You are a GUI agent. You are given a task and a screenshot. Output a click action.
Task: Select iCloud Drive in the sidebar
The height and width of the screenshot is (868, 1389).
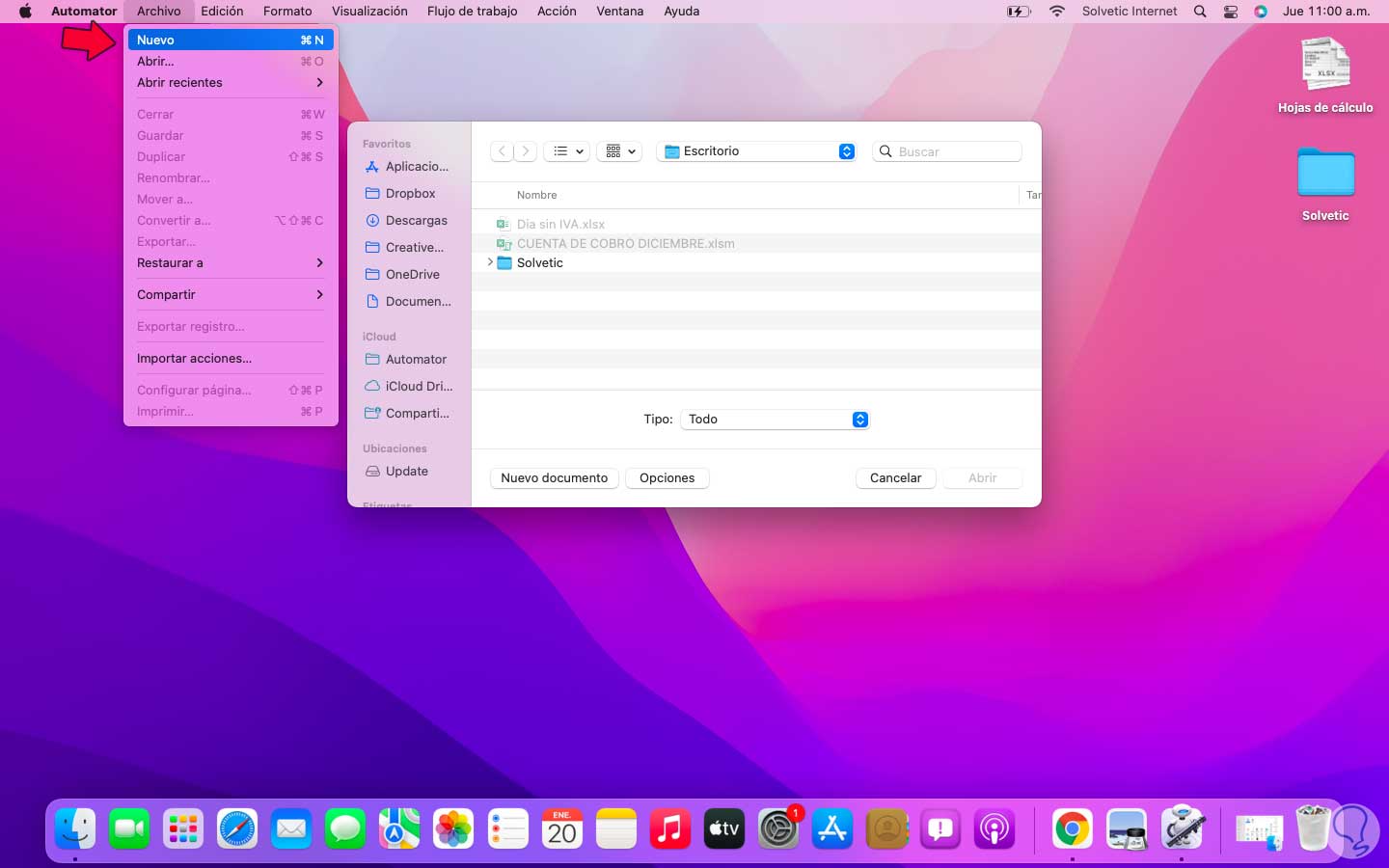(x=409, y=386)
